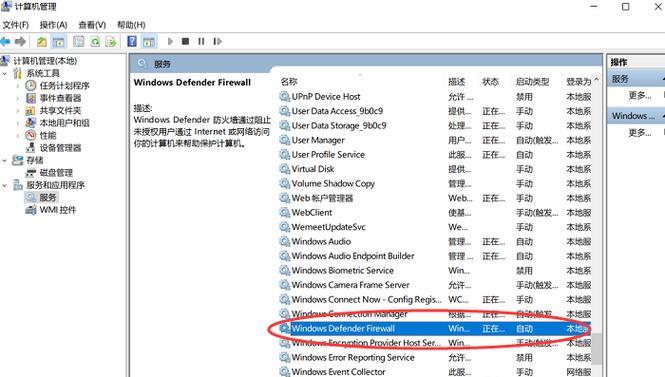Collapse the 系统工具 tree node
The width and height of the screenshot is (665, 377).
pyautogui.click(x=5, y=74)
